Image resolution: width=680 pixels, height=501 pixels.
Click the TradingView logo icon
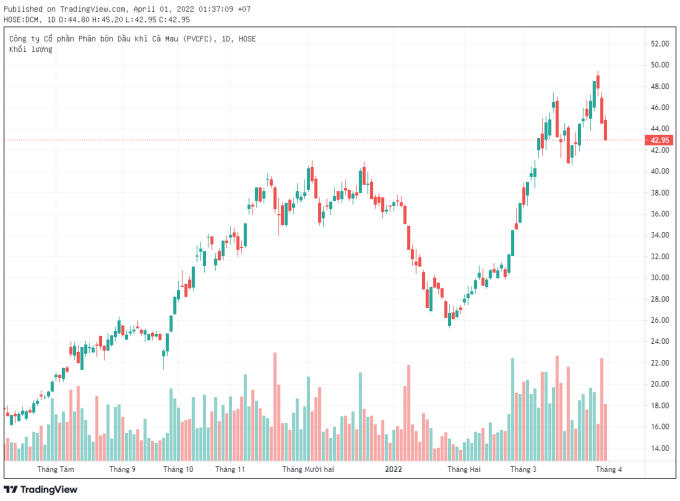point(11,489)
